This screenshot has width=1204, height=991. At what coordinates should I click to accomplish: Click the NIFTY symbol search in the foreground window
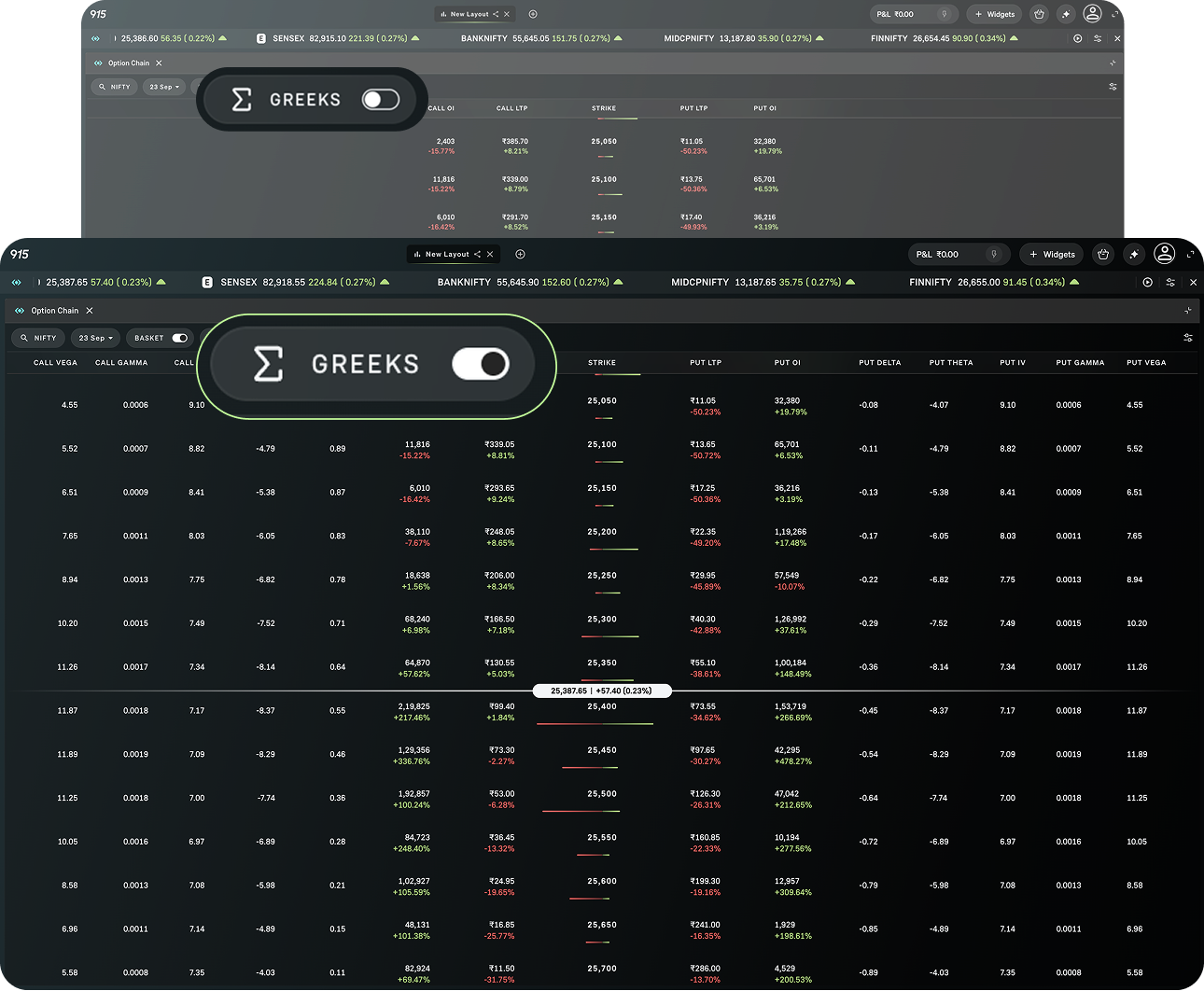[38, 338]
